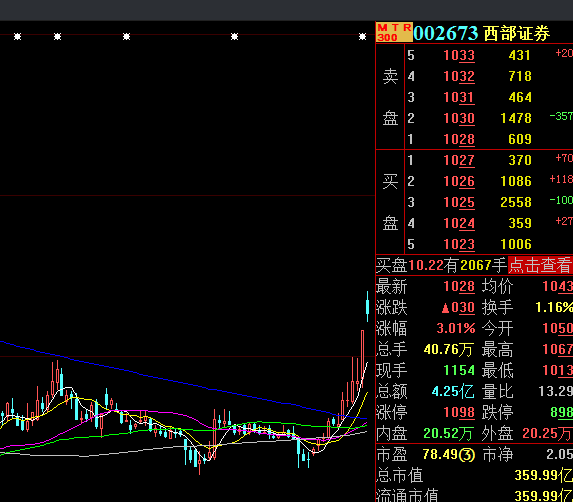Click the fourth star marker above the chart
Screen dimensions: 573x502
coord(235,37)
